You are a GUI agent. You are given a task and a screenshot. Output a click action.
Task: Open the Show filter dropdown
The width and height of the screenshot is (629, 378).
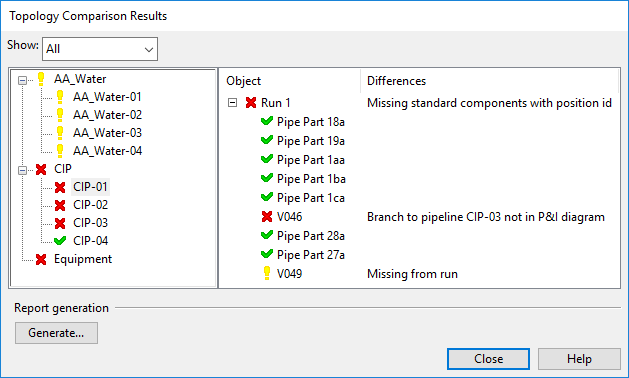coord(100,49)
